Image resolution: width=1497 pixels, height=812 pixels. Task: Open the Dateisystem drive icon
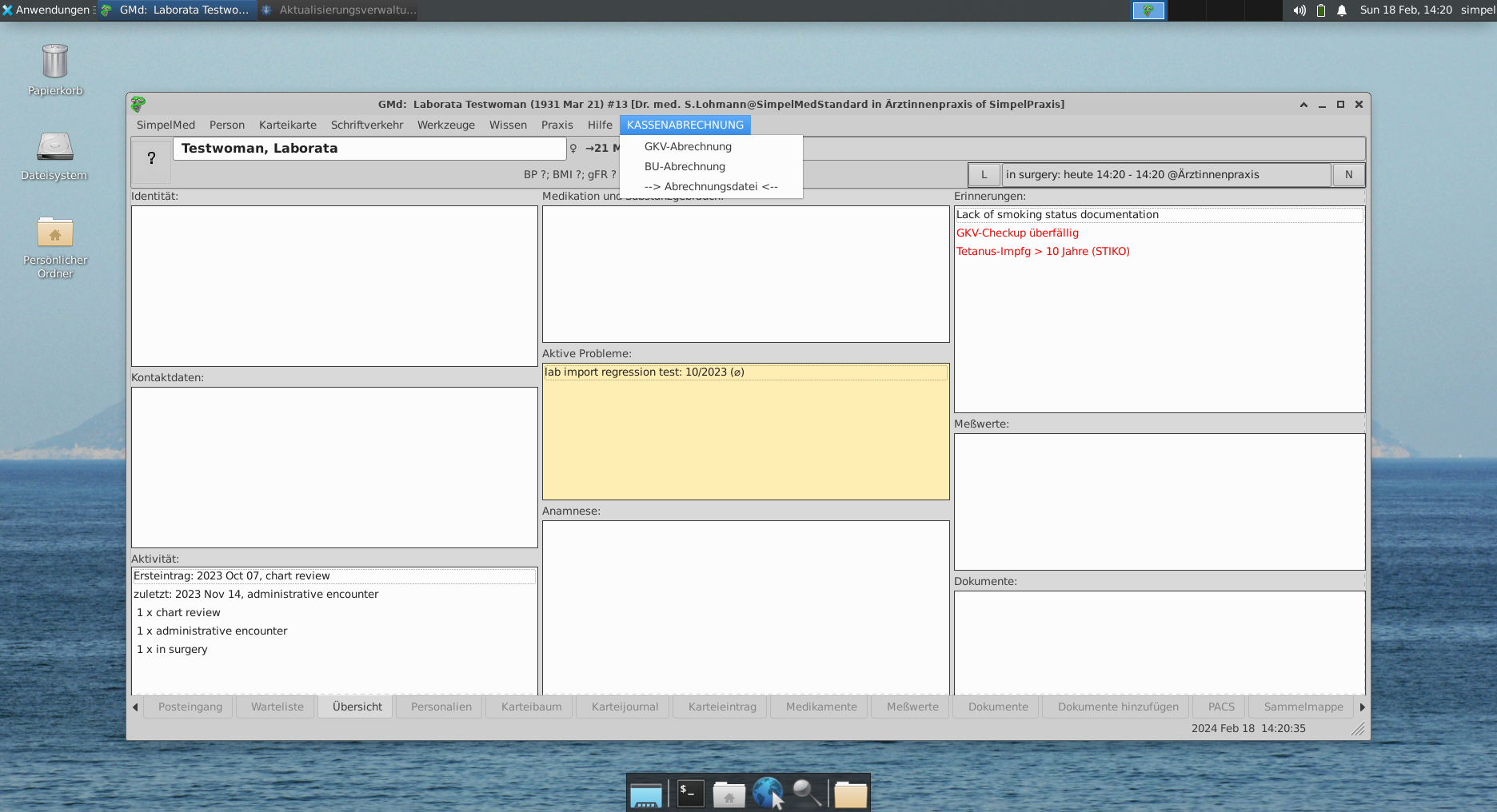pyautogui.click(x=54, y=147)
